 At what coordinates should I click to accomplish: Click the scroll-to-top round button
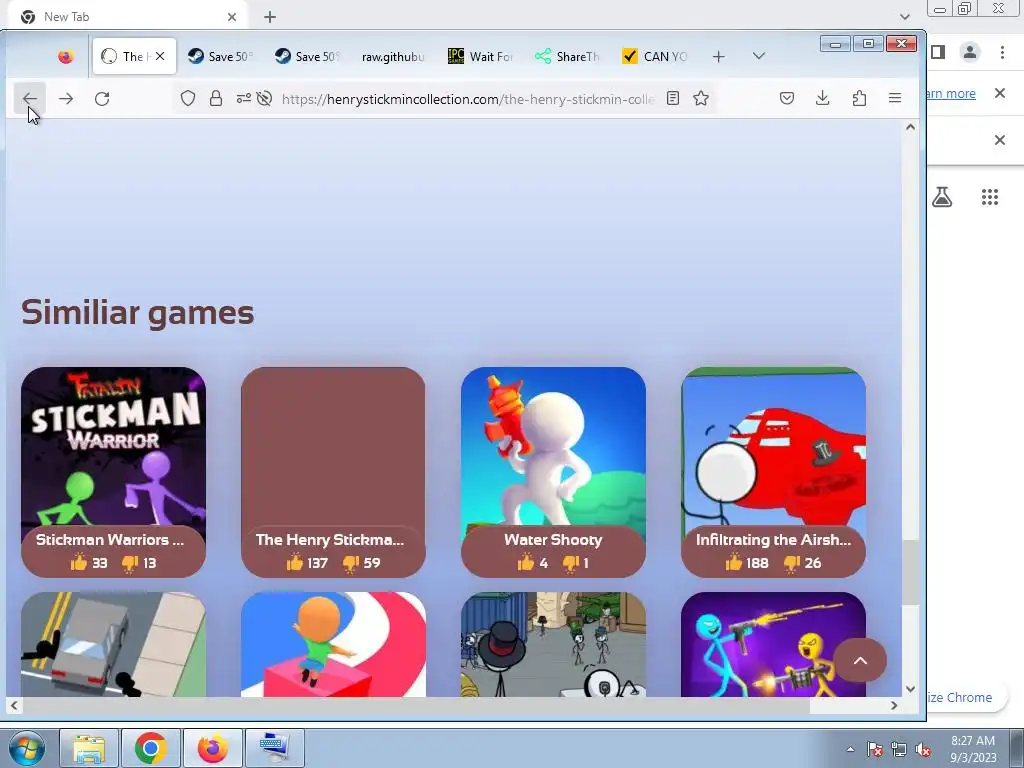coord(860,660)
